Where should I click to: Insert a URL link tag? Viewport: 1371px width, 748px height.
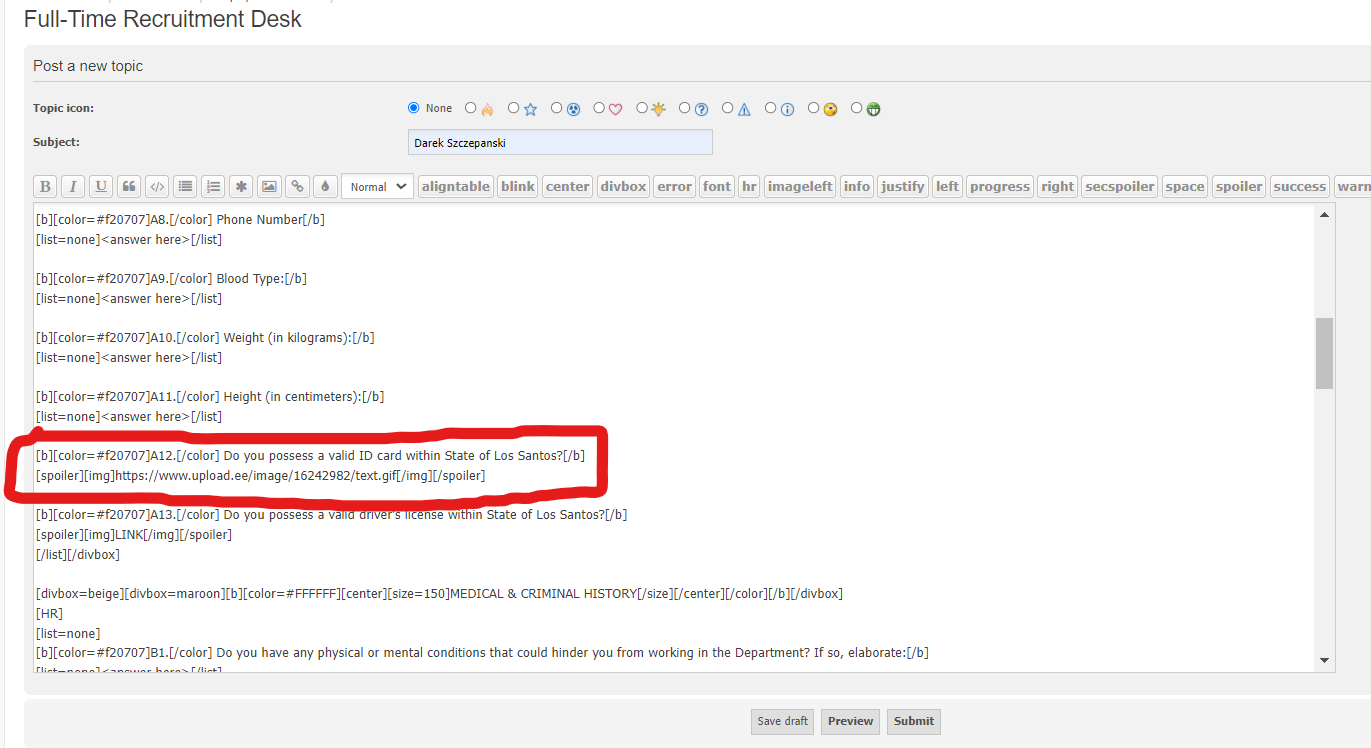pyautogui.click(x=297, y=187)
